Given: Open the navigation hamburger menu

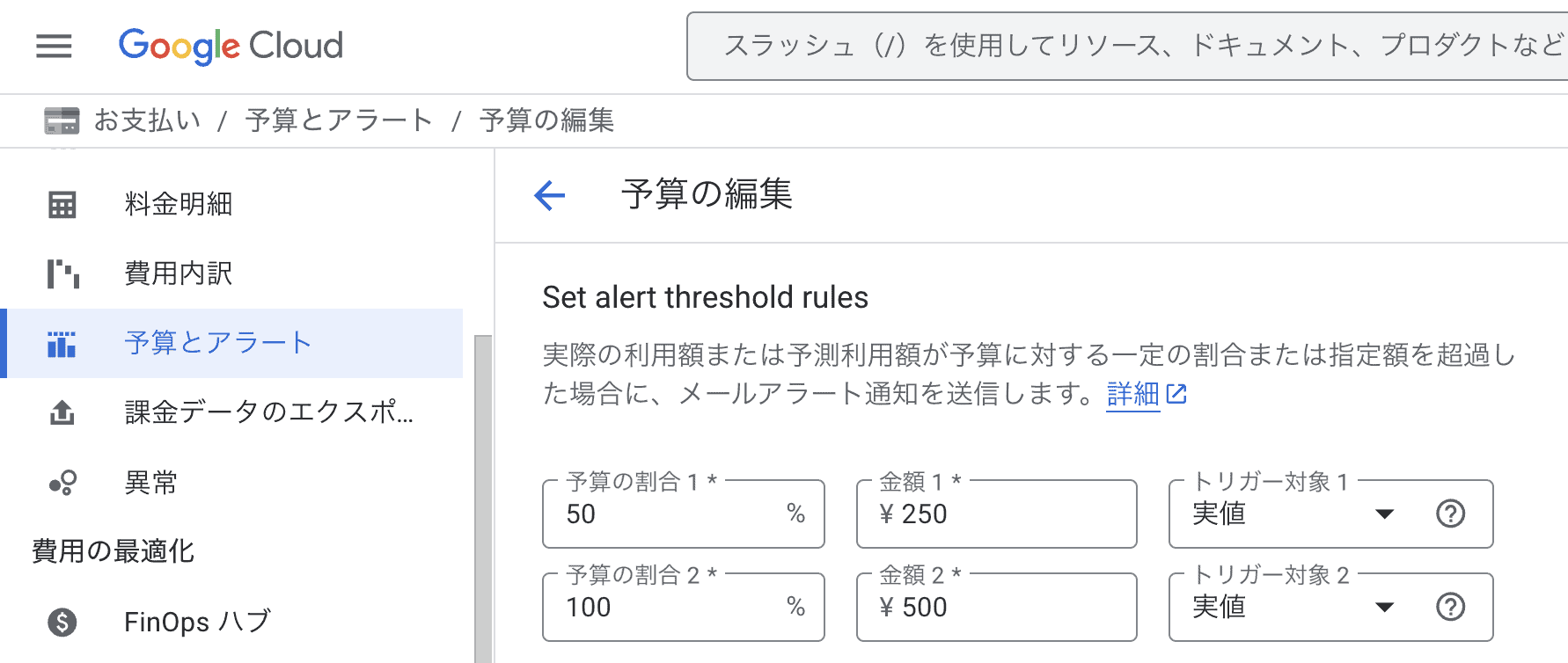Looking at the screenshot, I should (x=53, y=46).
